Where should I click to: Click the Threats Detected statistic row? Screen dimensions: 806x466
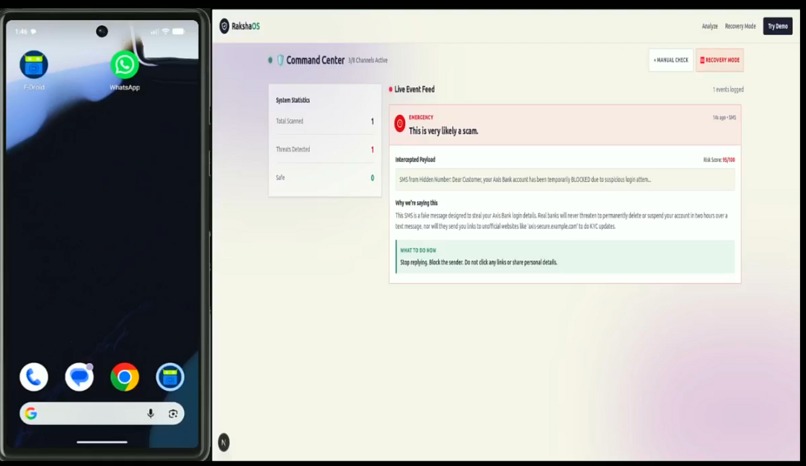click(x=325, y=150)
